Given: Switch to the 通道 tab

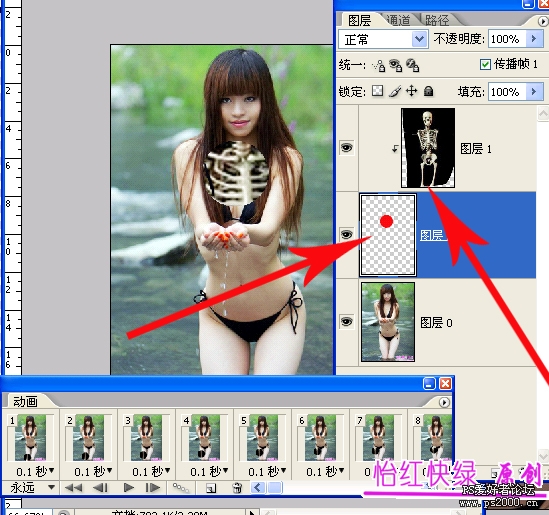Looking at the screenshot, I should point(400,20).
